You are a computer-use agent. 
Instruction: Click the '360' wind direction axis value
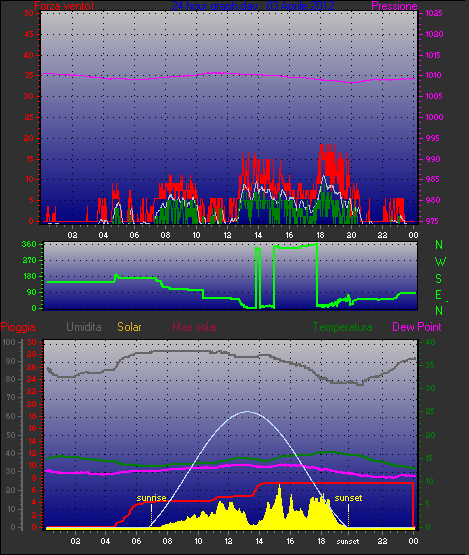[29, 244]
